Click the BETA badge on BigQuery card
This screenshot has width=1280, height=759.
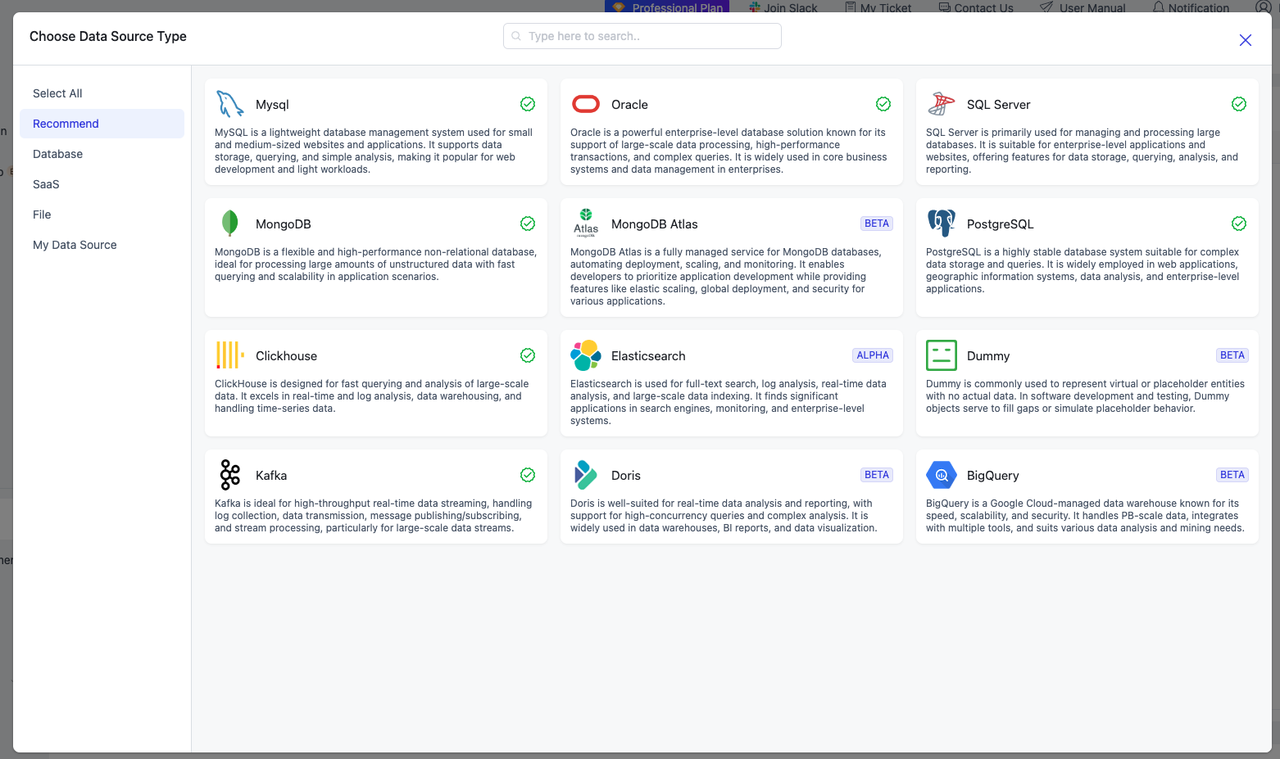click(x=1232, y=475)
